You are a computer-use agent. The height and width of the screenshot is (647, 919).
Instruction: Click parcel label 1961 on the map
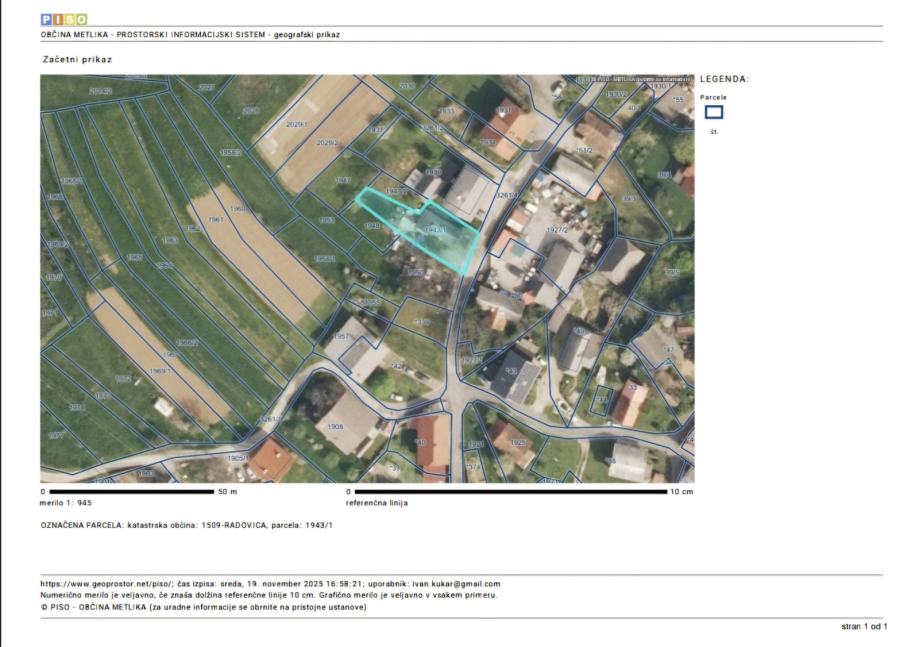pos(216,220)
